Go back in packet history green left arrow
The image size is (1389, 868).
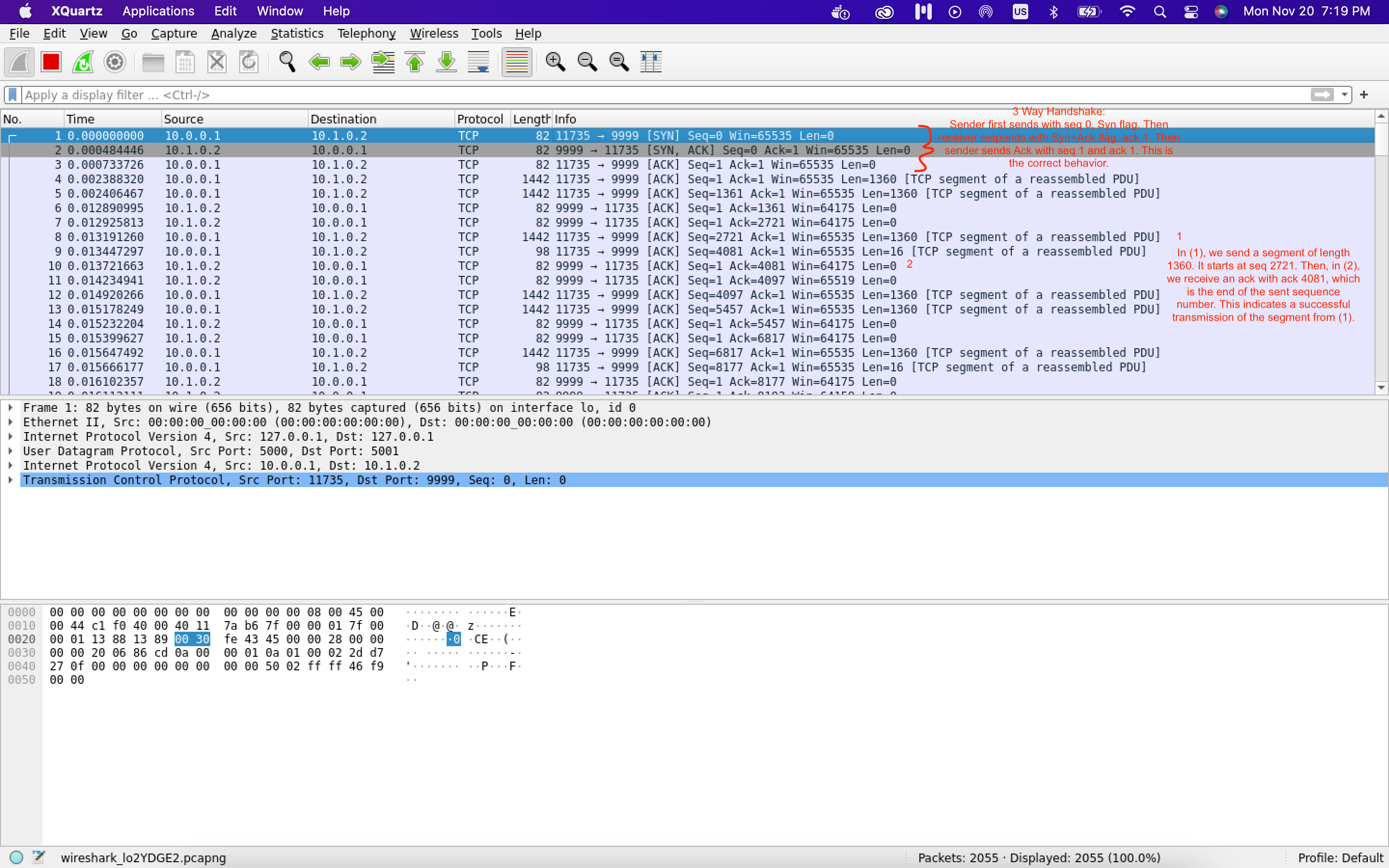pyautogui.click(x=319, y=62)
